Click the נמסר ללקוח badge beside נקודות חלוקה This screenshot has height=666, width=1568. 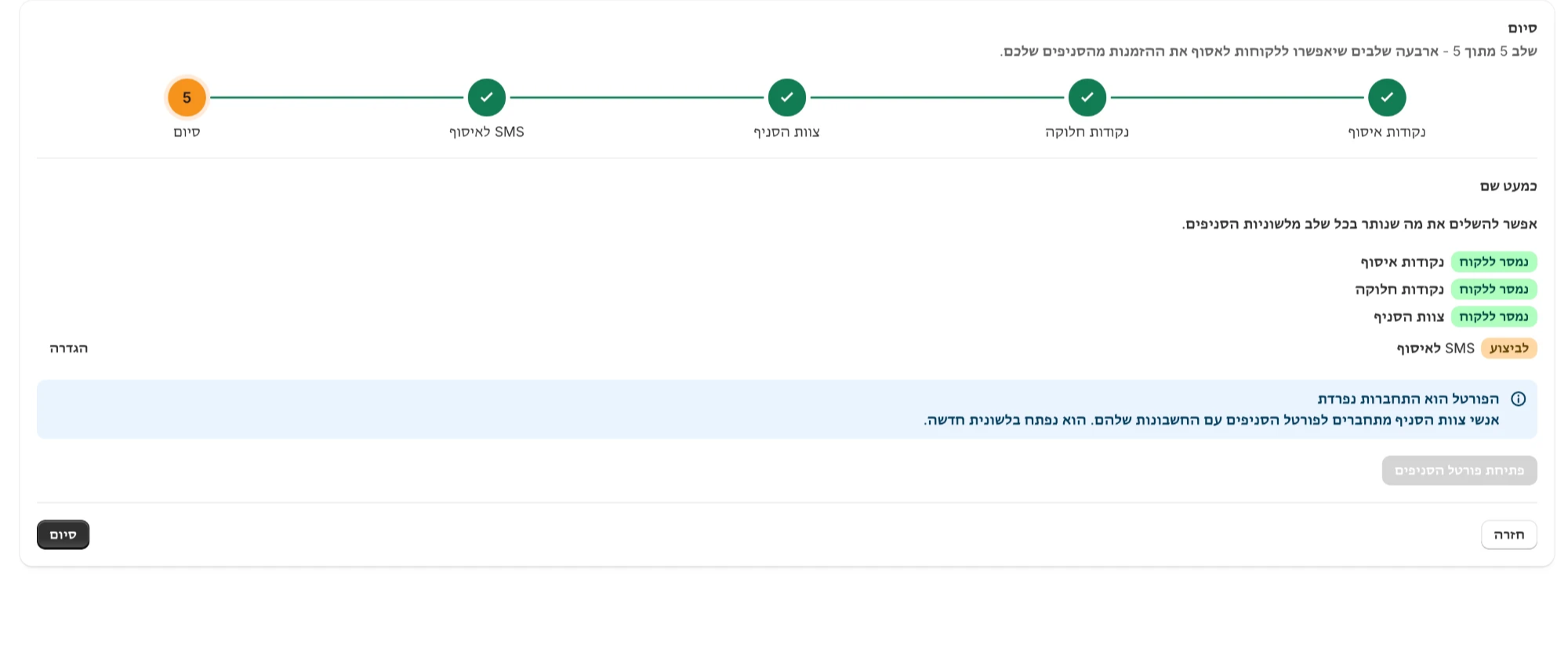coord(1494,289)
